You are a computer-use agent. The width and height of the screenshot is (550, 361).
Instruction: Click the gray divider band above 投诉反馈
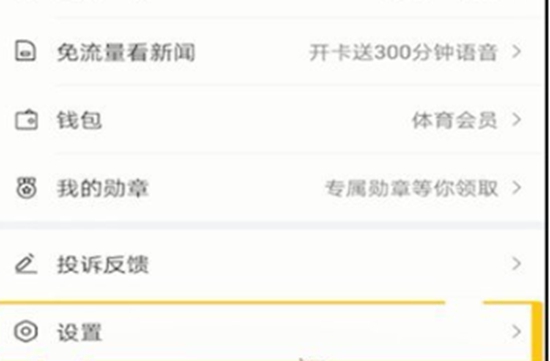point(272,225)
